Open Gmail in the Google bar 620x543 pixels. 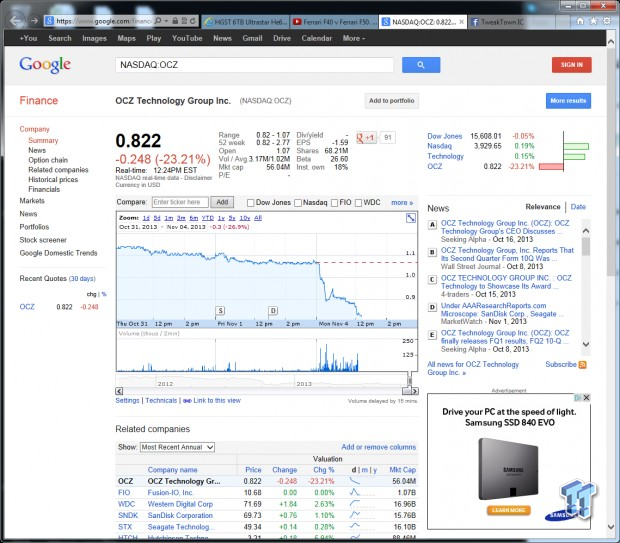(252, 38)
